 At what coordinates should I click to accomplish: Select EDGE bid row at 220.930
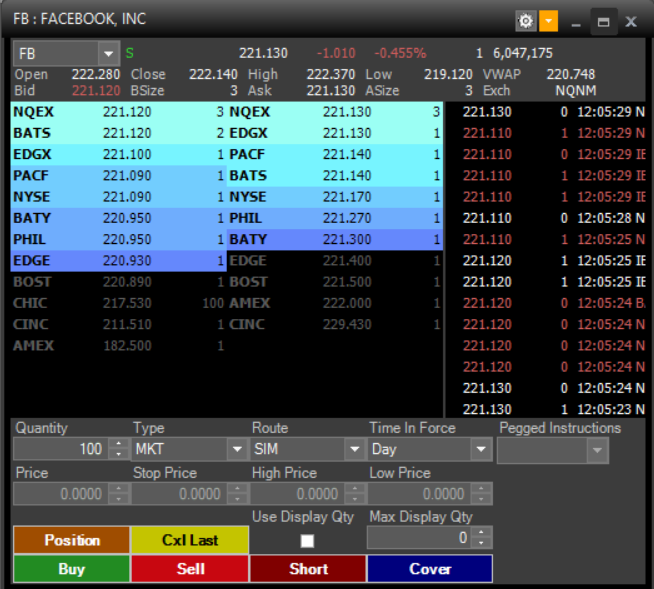coord(118,261)
